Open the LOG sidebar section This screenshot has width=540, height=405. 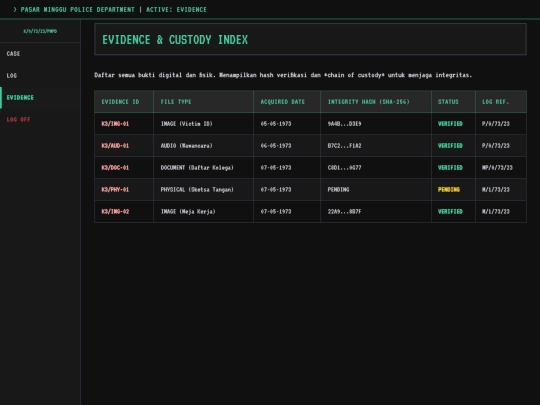click(x=40, y=76)
